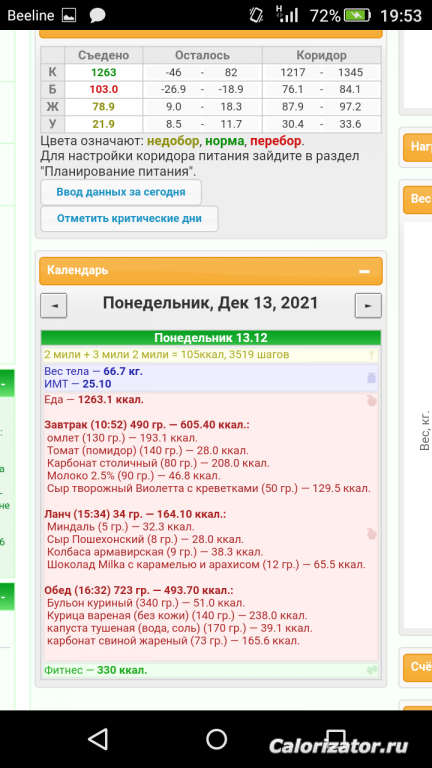Select the Завтрак (10:52) meal heading
This screenshot has width=432, height=768.
[x=147, y=425]
